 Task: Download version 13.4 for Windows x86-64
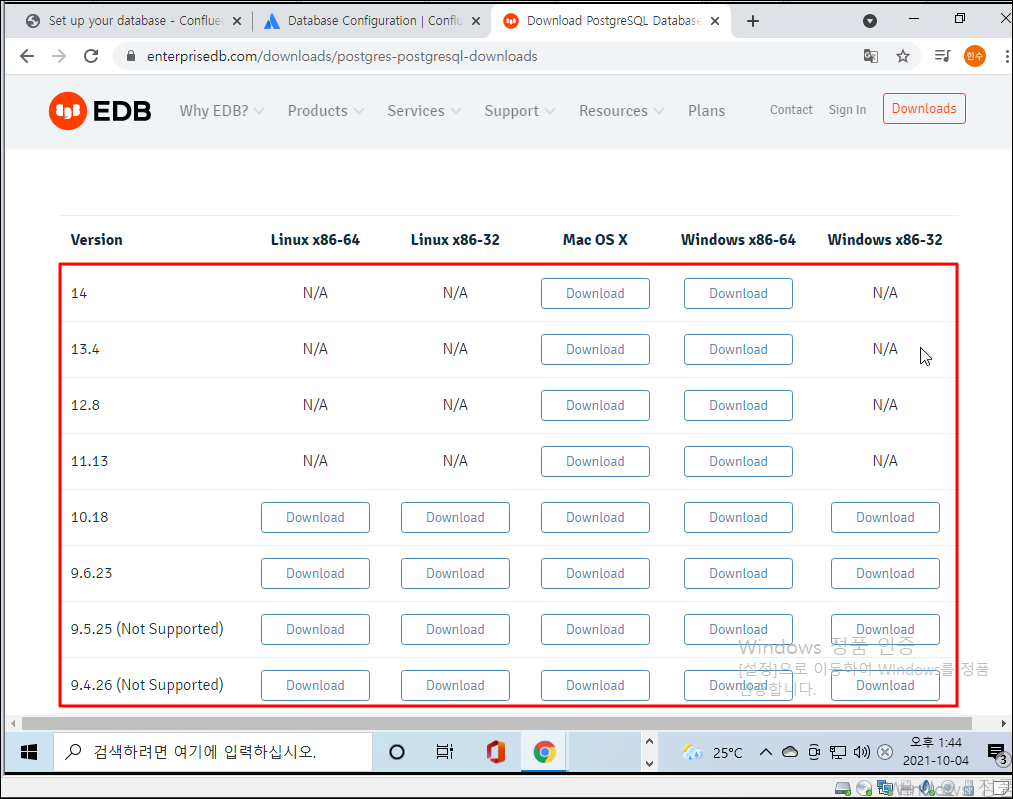[738, 349]
